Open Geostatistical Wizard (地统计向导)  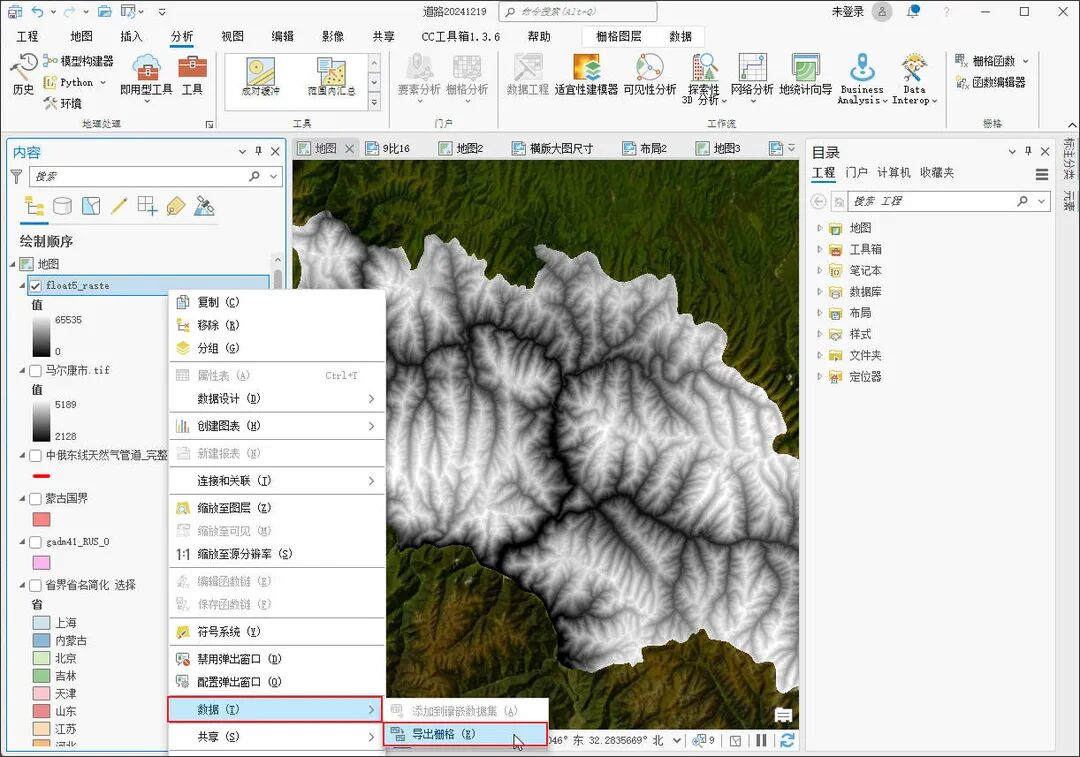click(806, 74)
